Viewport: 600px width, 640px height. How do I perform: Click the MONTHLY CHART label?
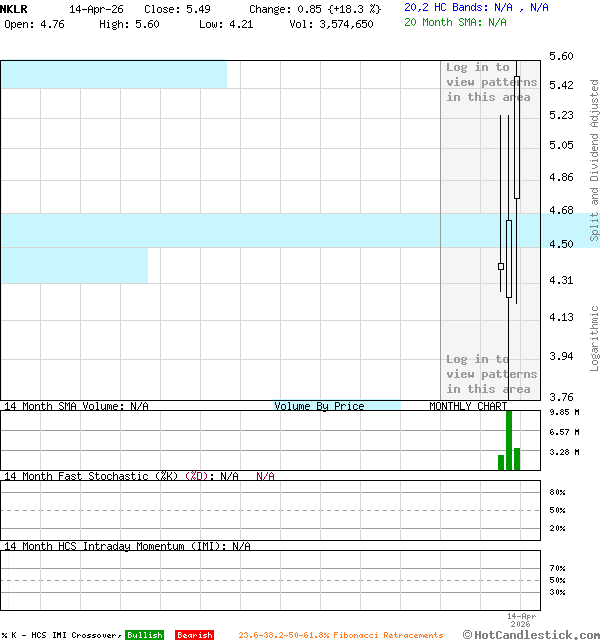pos(468,406)
